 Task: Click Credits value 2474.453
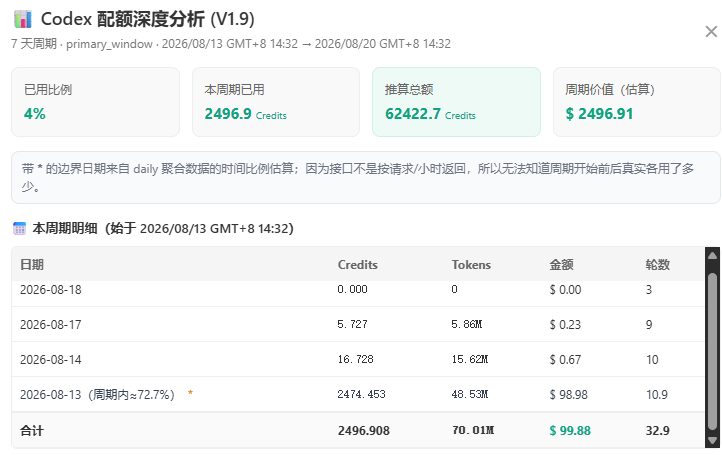(x=361, y=394)
